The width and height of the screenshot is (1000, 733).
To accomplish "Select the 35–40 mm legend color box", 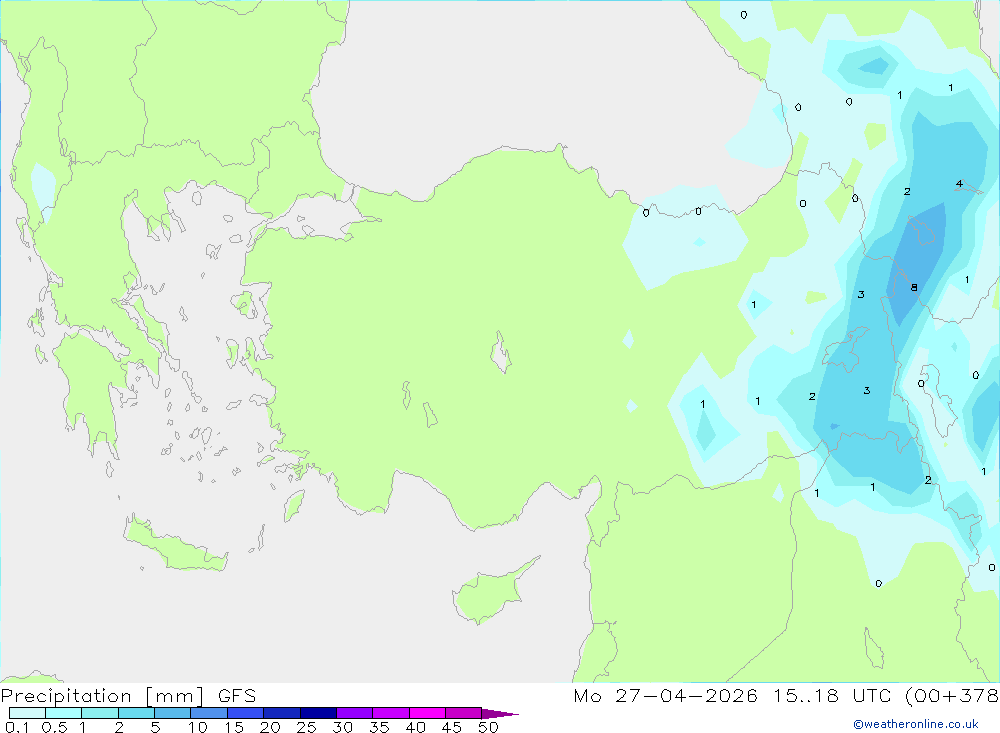I will click(390, 713).
